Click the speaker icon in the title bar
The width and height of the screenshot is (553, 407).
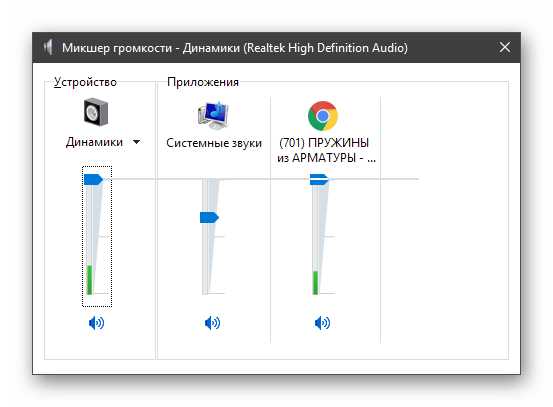[48, 47]
